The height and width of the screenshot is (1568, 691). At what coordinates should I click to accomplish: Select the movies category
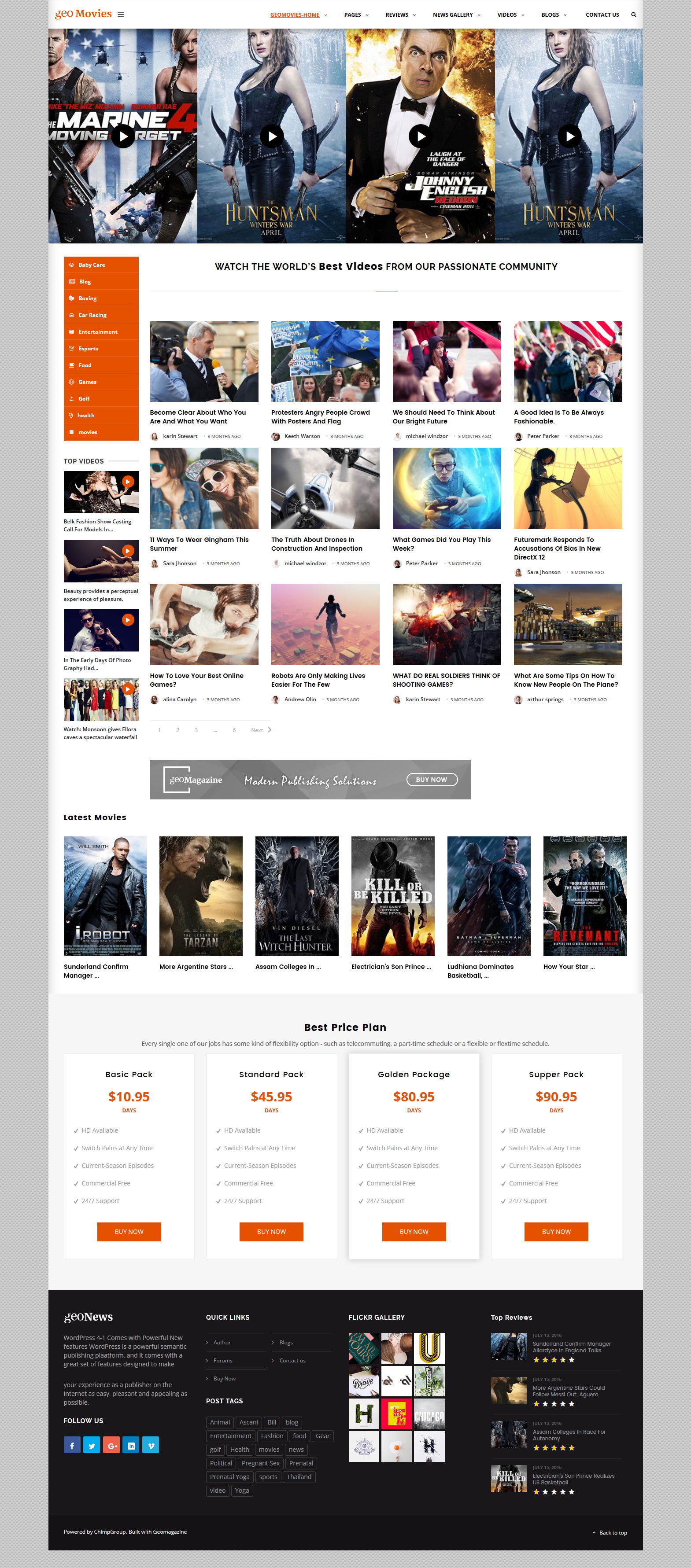click(101, 432)
